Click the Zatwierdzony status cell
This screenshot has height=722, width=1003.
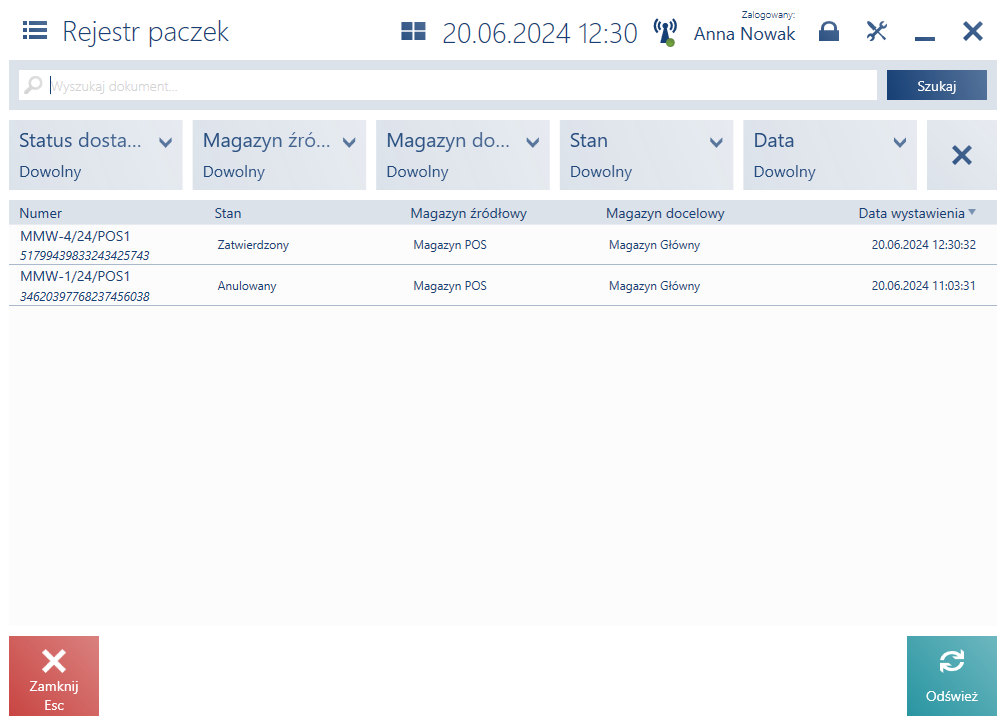click(x=253, y=245)
